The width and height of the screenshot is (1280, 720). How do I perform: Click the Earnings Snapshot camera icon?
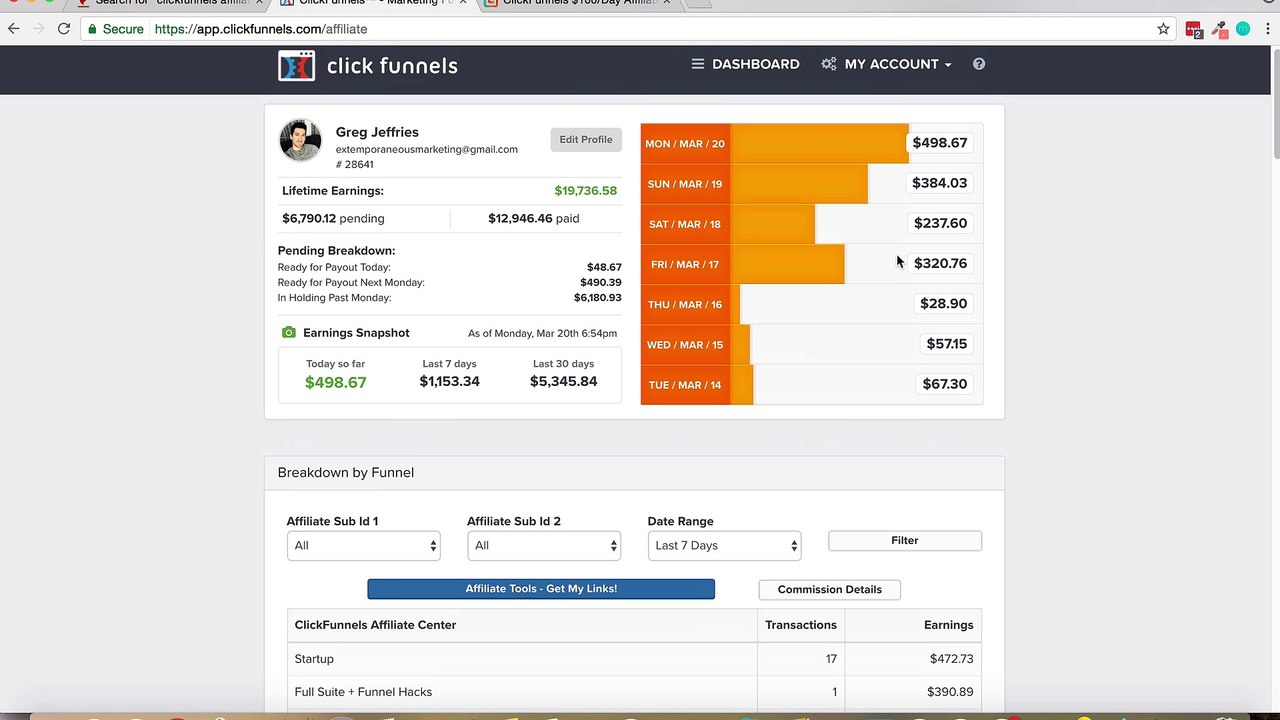coord(289,333)
